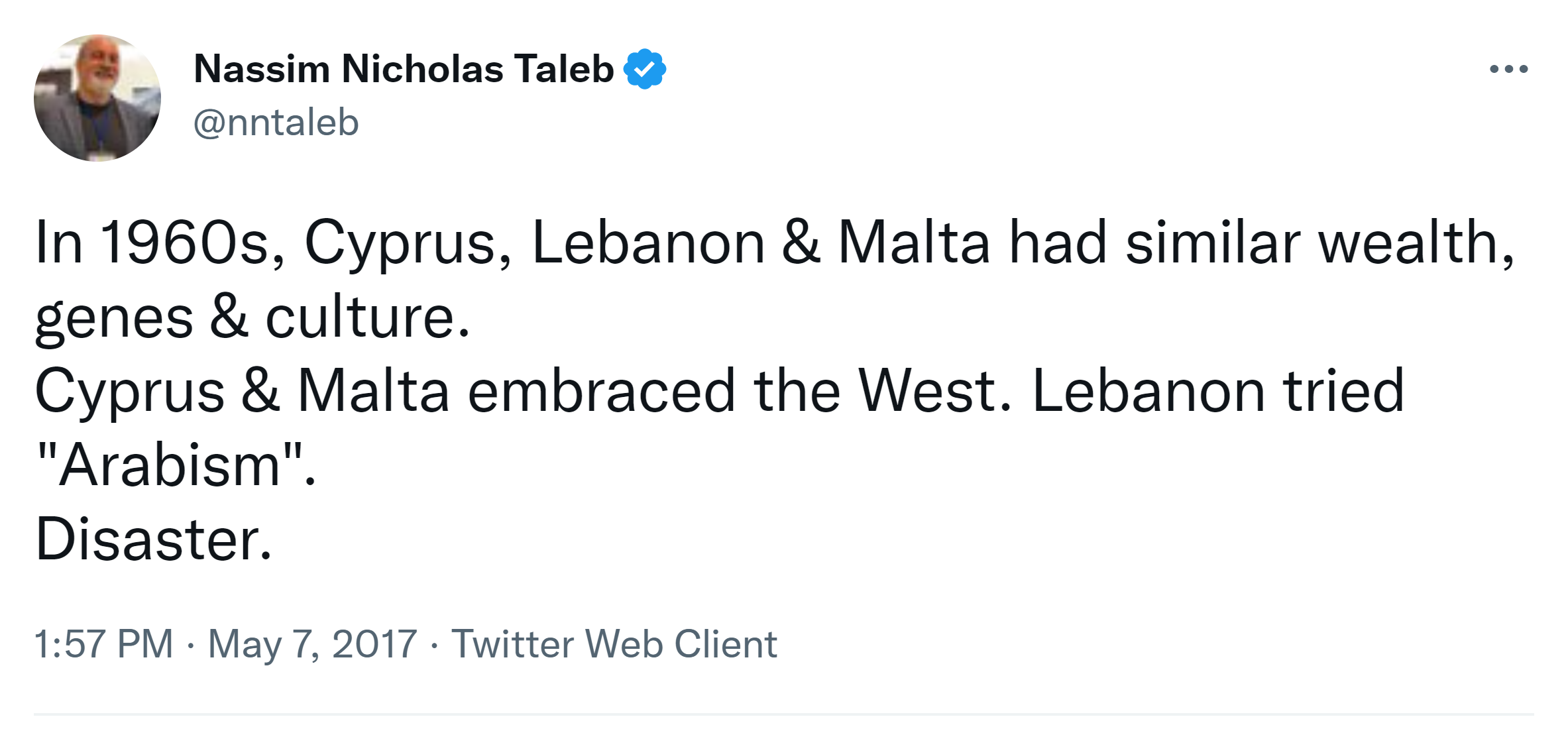Click the May 7, 2017 date

(312, 644)
